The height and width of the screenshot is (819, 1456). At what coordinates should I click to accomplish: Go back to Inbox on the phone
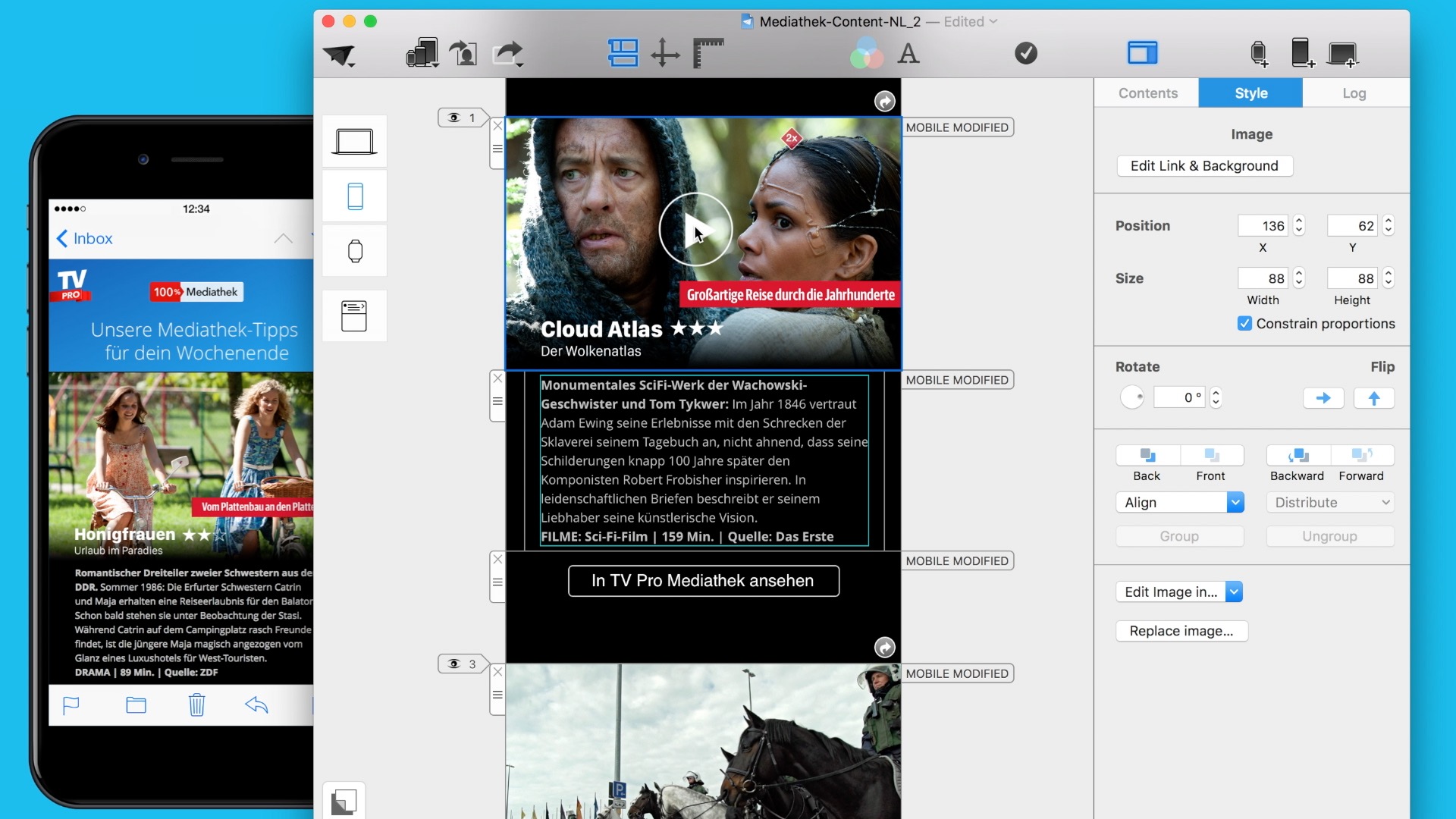85,238
